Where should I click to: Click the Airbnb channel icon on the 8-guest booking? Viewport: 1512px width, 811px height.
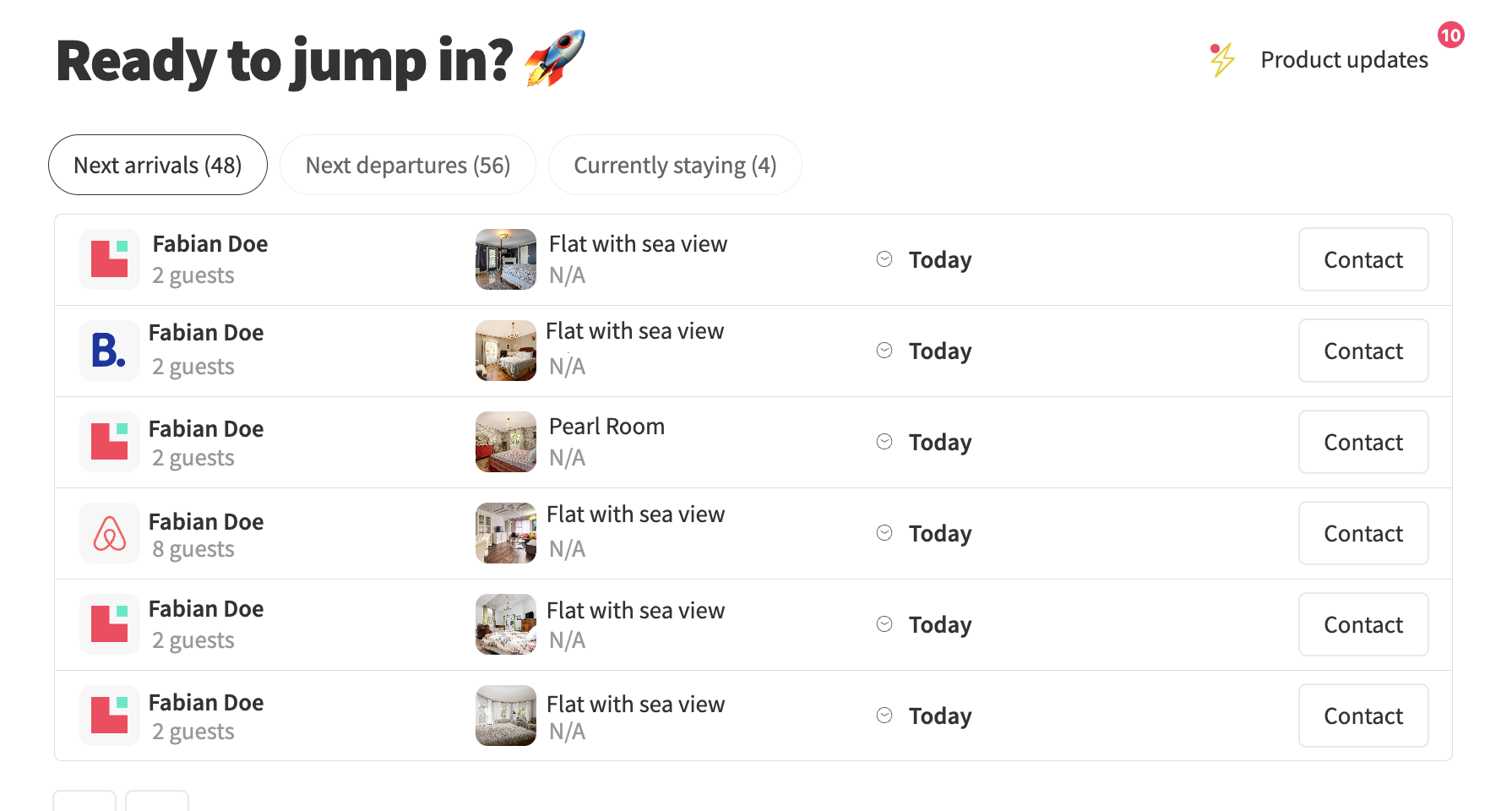coord(109,533)
